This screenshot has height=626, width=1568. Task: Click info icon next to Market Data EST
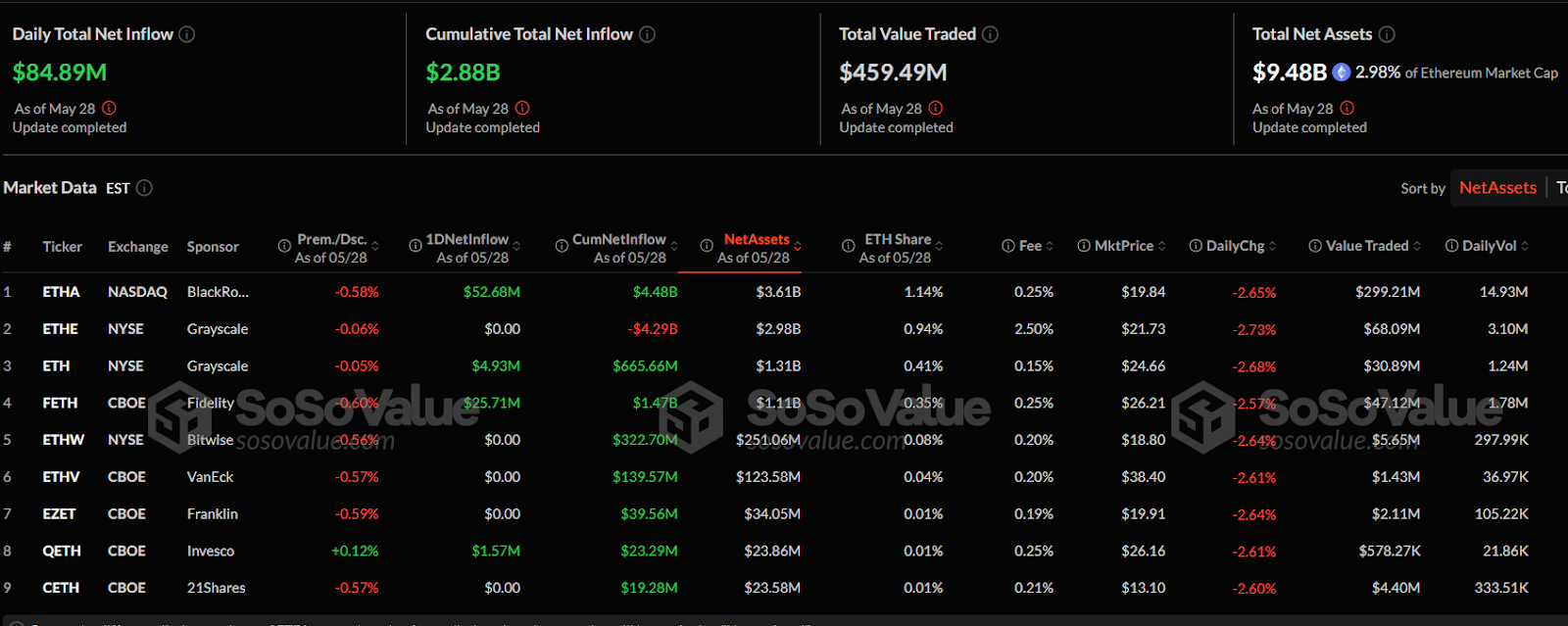tap(144, 188)
